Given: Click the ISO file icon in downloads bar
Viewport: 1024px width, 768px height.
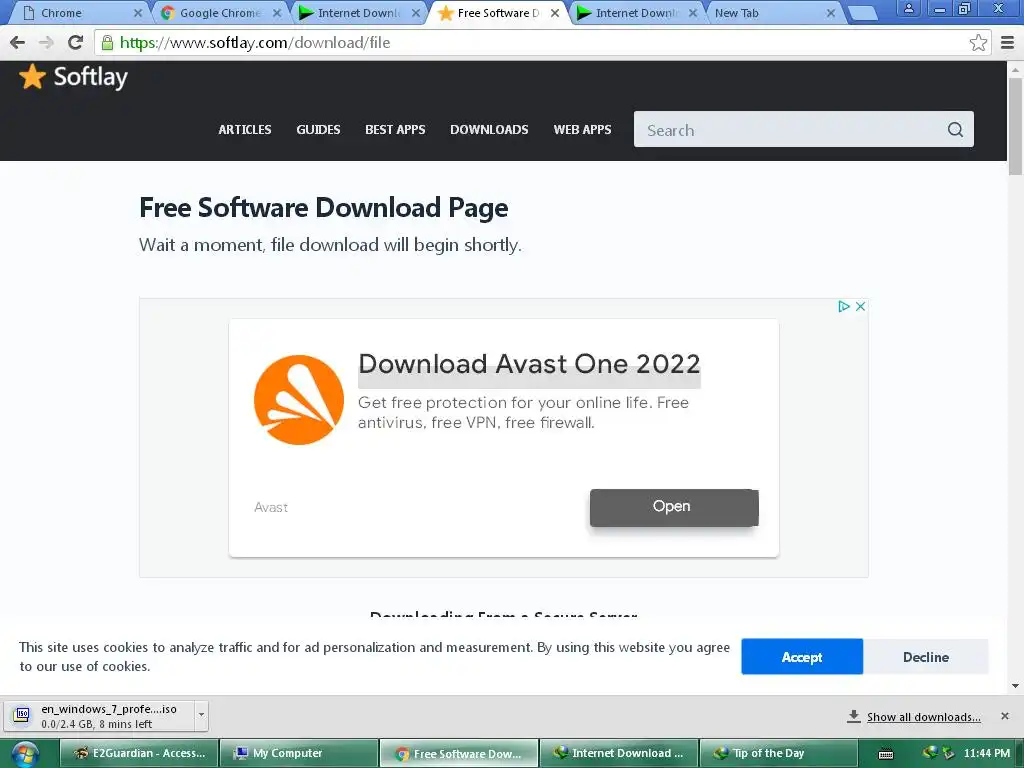Looking at the screenshot, I should pyautogui.click(x=22, y=715).
